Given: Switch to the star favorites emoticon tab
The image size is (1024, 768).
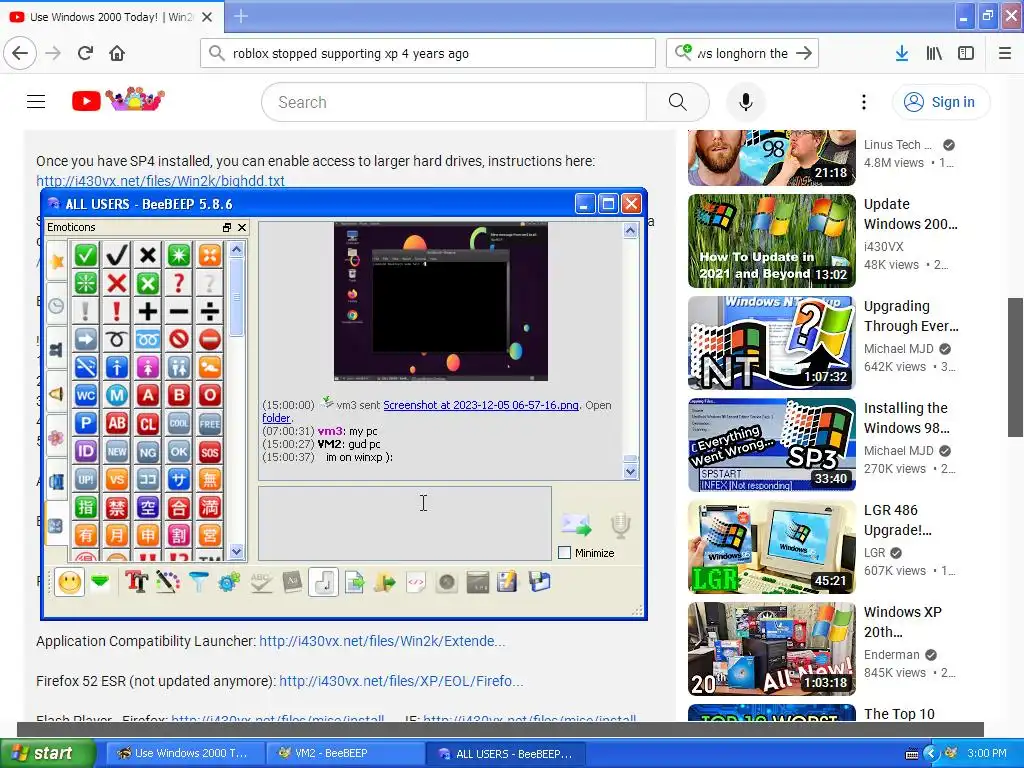Looking at the screenshot, I should coord(57,262).
